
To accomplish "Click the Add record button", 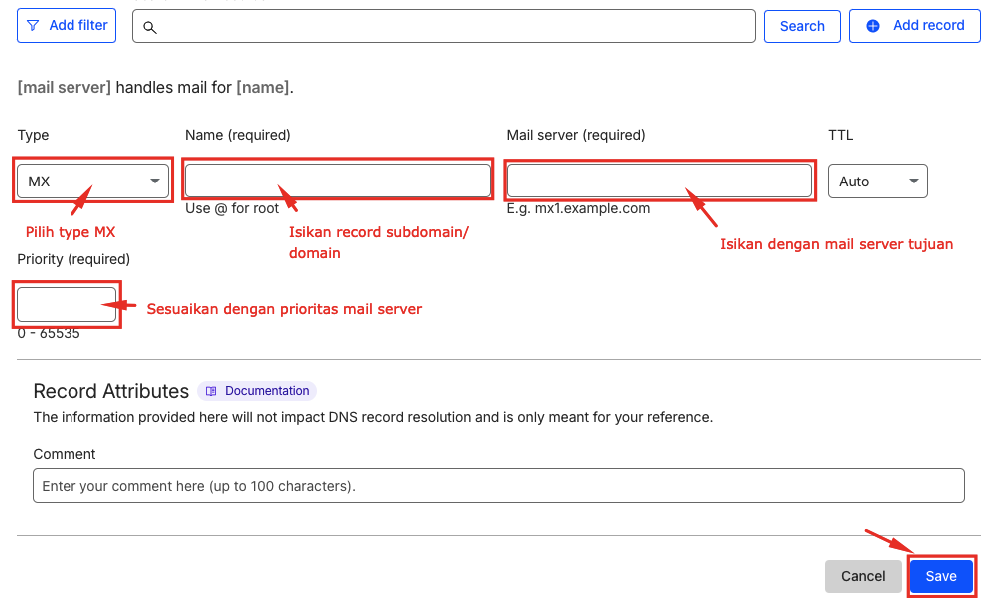I will pos(914,25).
